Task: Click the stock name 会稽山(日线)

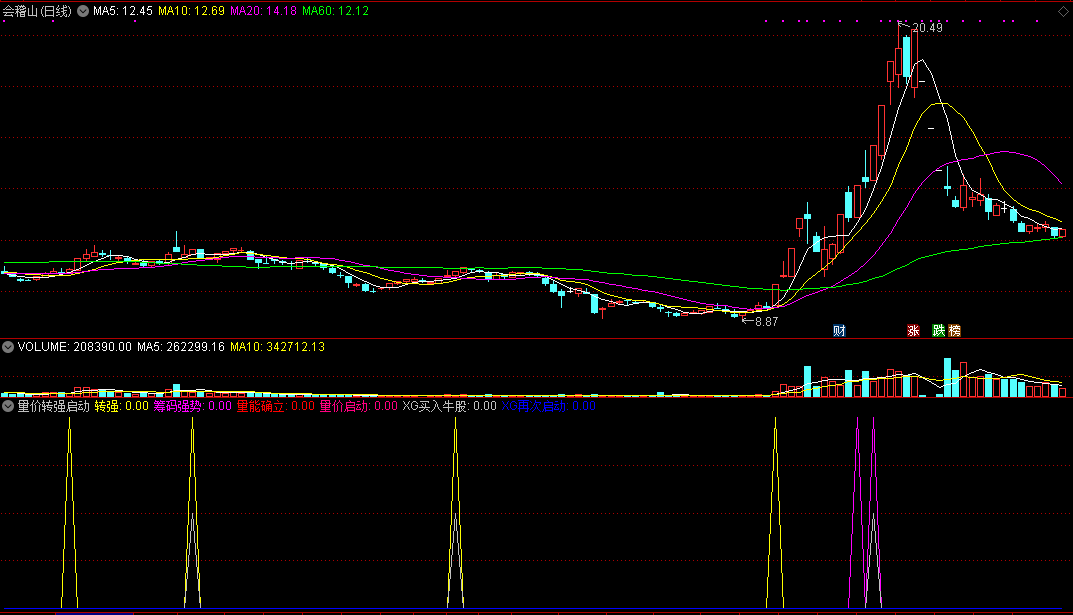Action: coord(37,11)
